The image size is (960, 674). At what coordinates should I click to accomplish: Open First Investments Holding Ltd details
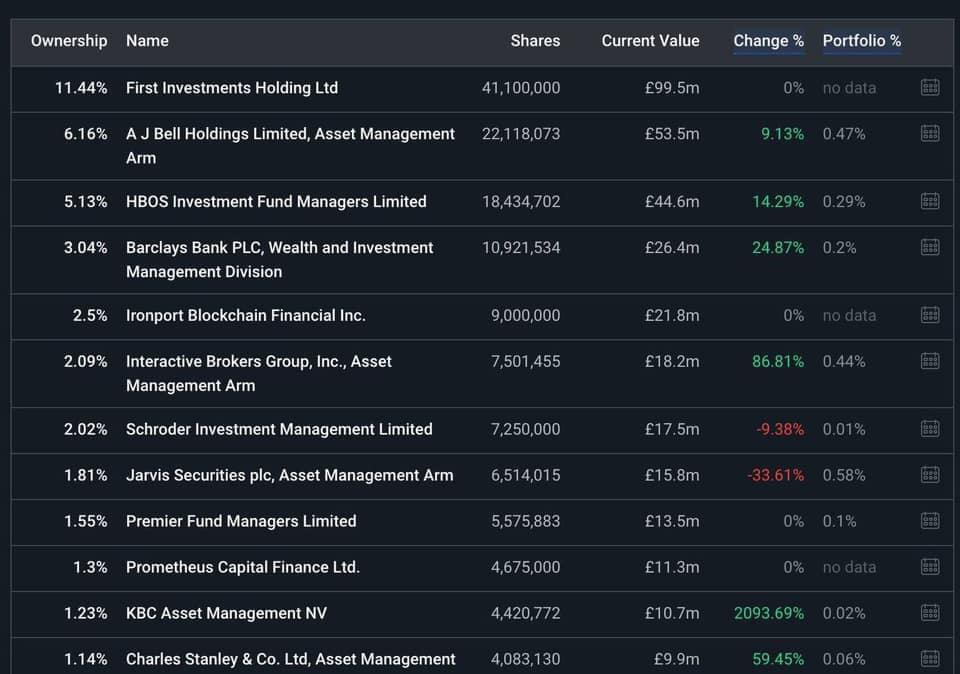pos(231,87)
